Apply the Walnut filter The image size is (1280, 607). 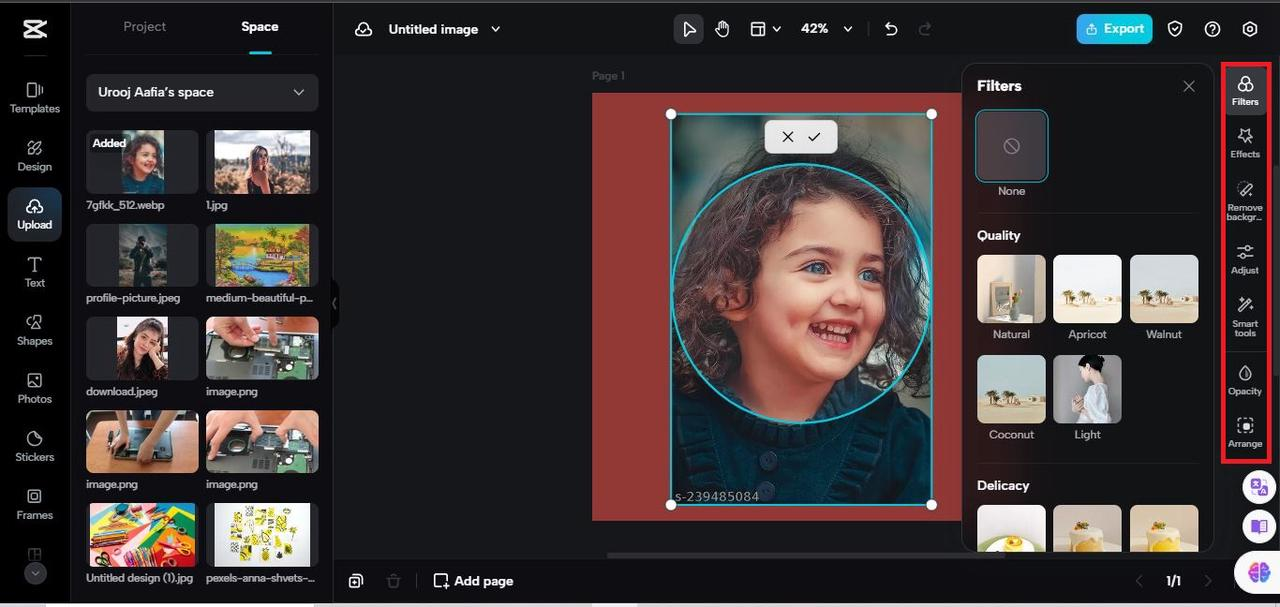1164,288
